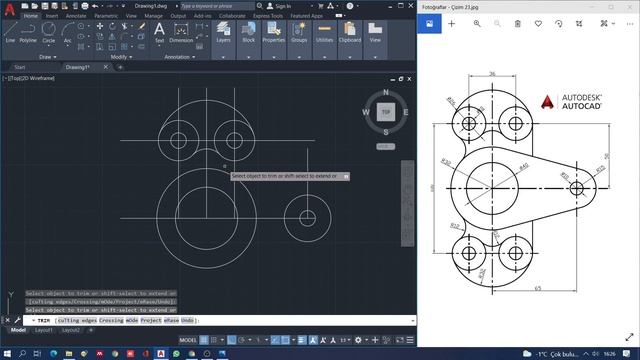Screen dimensions: 640x360
Task: Click the Text annotation tool
Action: point(159,32)
